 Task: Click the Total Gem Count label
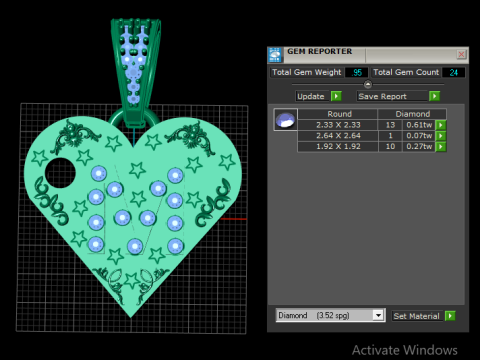[x=406, y=72]
